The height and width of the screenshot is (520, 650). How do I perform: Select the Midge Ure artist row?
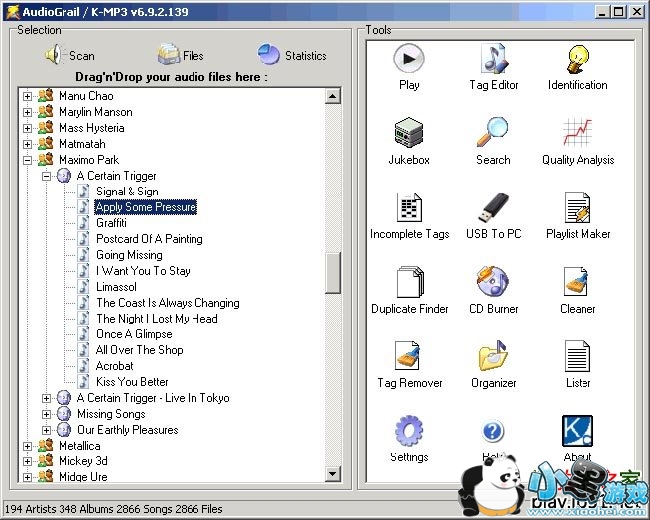pos(83,476)
